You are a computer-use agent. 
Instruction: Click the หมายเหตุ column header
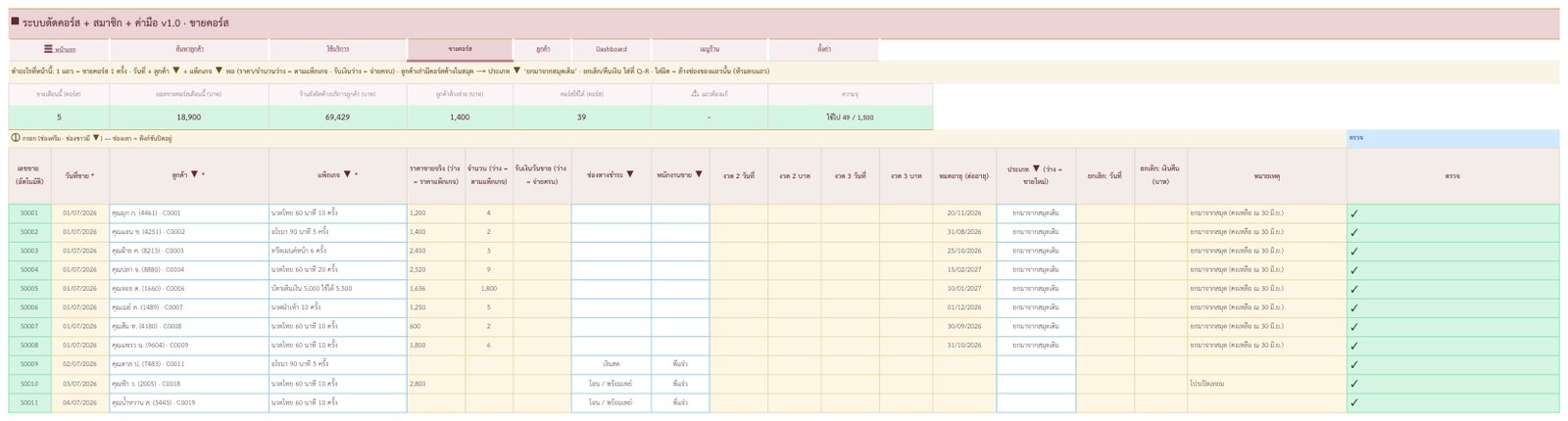pos(1266,175)
